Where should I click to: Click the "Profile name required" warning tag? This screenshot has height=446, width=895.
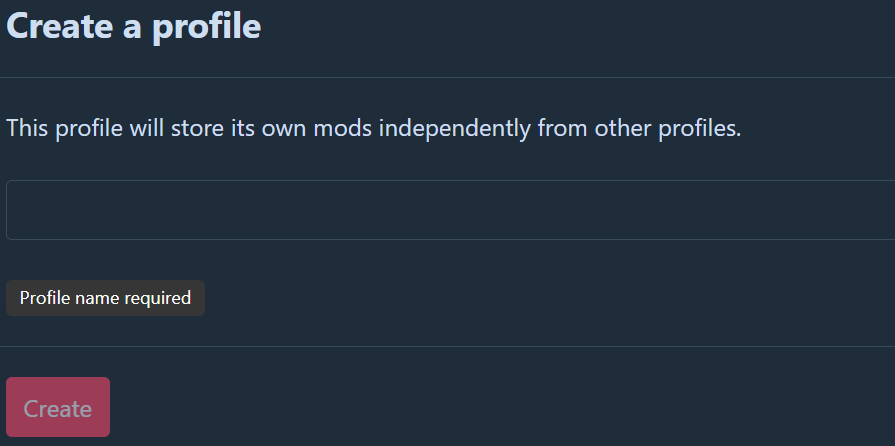(105, 298)
